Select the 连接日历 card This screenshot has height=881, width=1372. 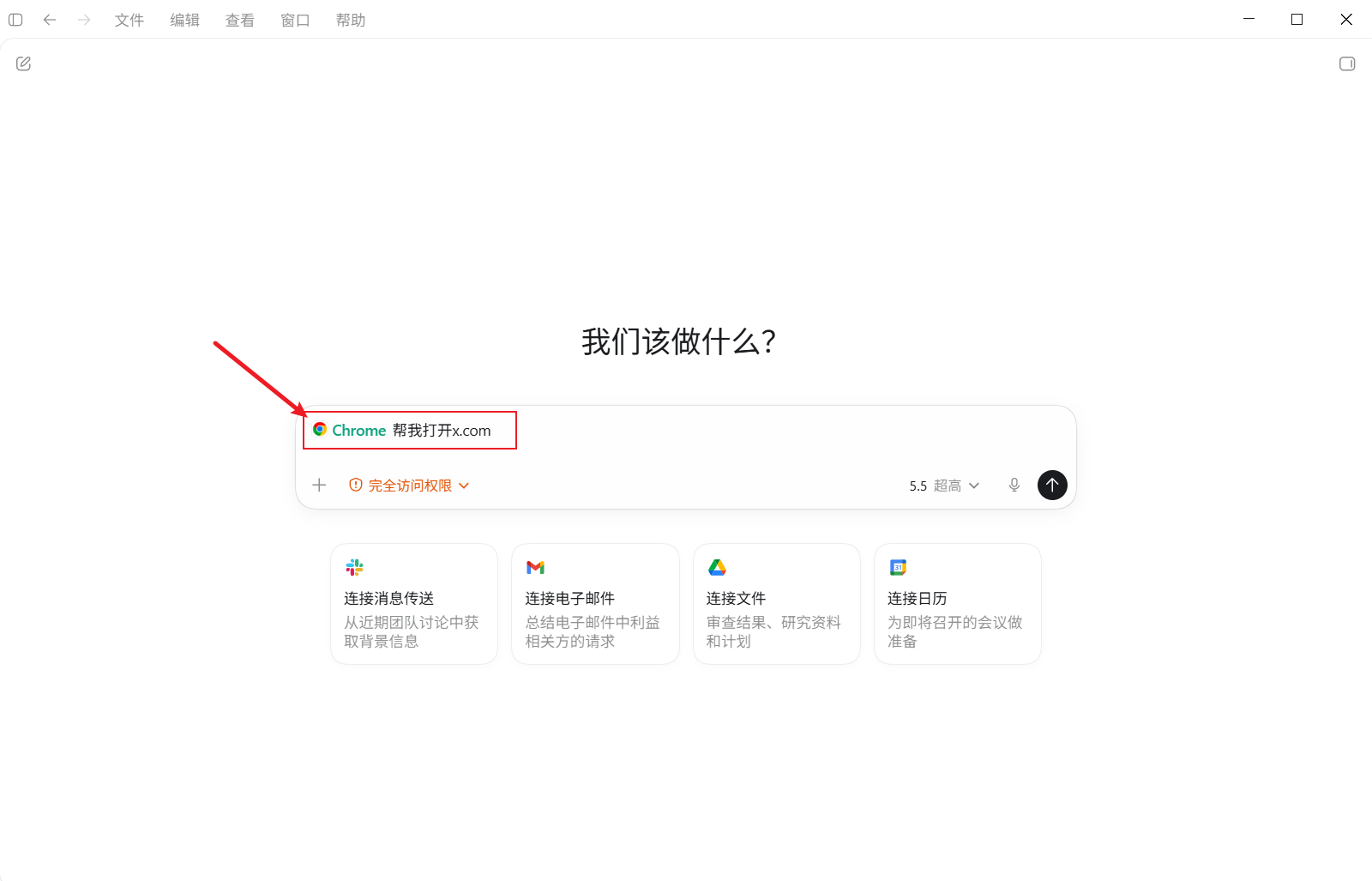(x=958, y=604)
